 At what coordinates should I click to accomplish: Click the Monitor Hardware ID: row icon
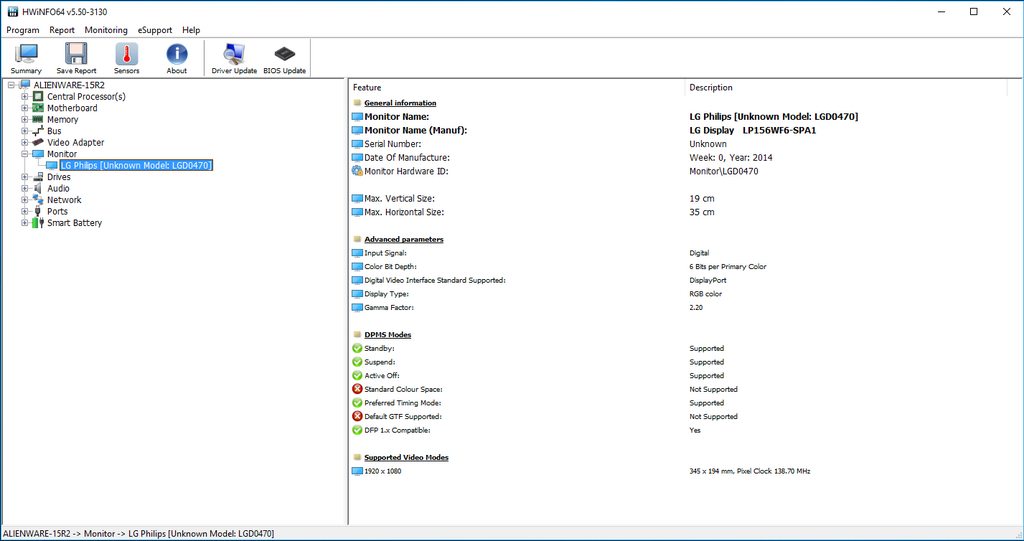coord(357,171)
